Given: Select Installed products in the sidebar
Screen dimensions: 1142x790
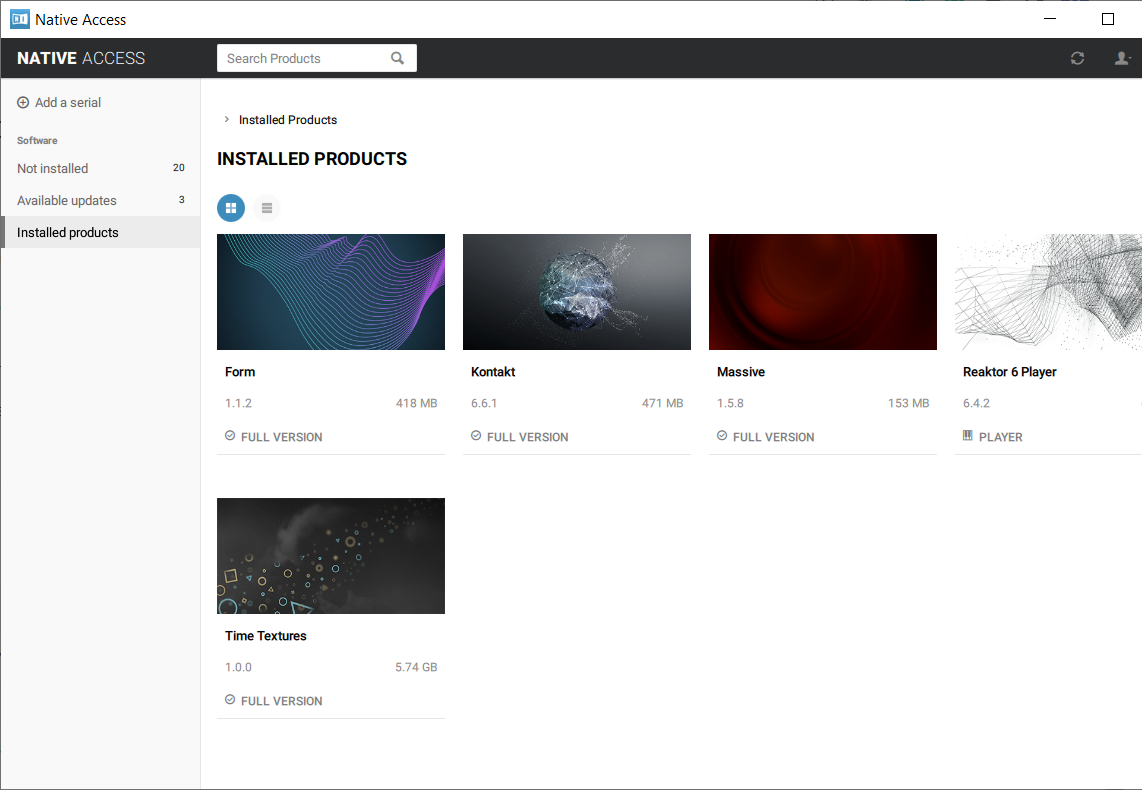Looking at the screenshot, I should 101,232.
